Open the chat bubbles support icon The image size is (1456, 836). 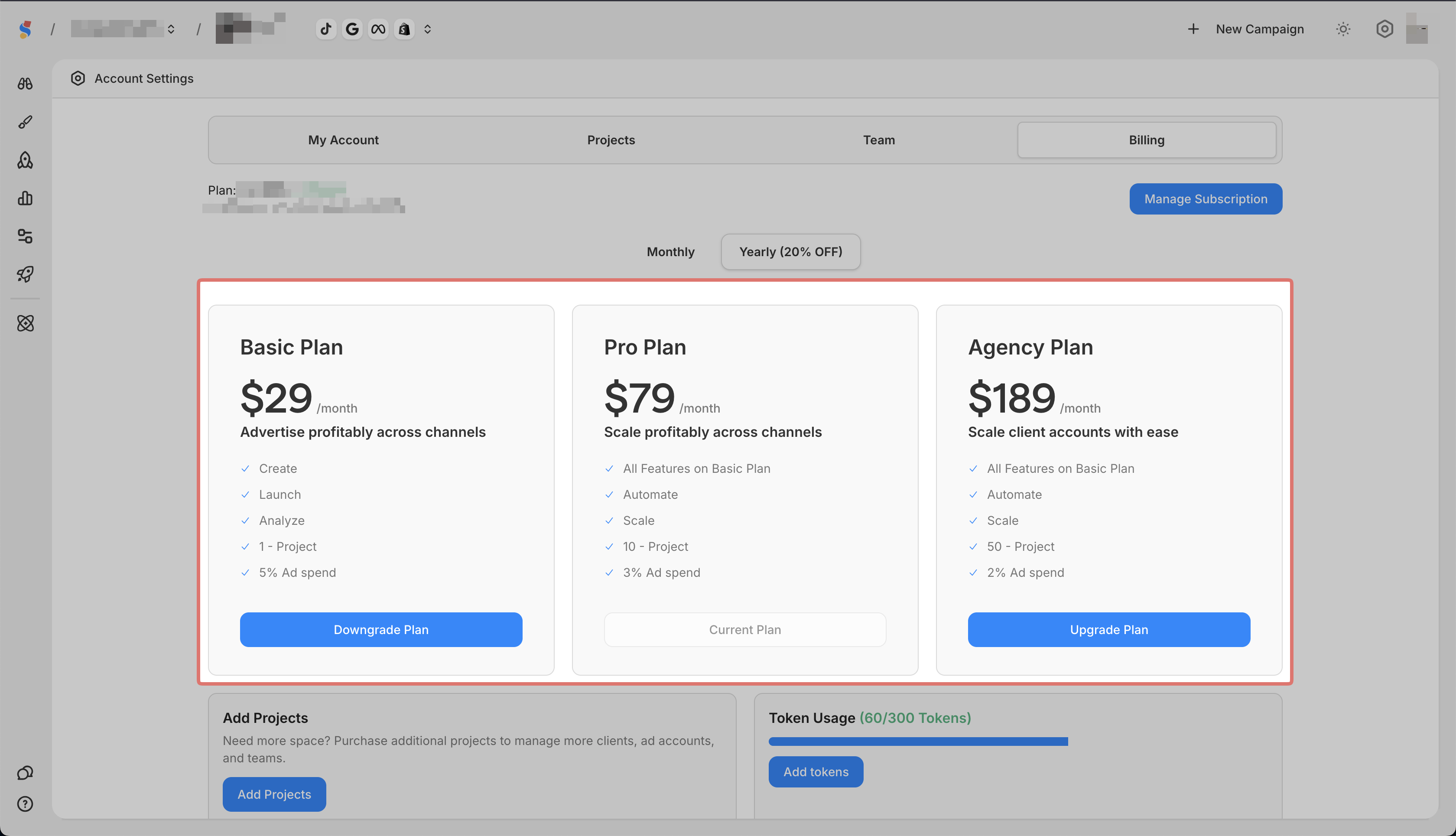25,773
